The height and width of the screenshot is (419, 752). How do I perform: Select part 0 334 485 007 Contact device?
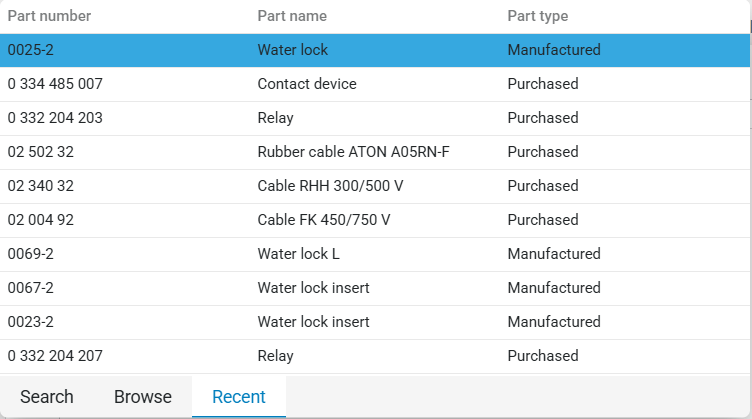pyautogui.click(x=375, y=84)
